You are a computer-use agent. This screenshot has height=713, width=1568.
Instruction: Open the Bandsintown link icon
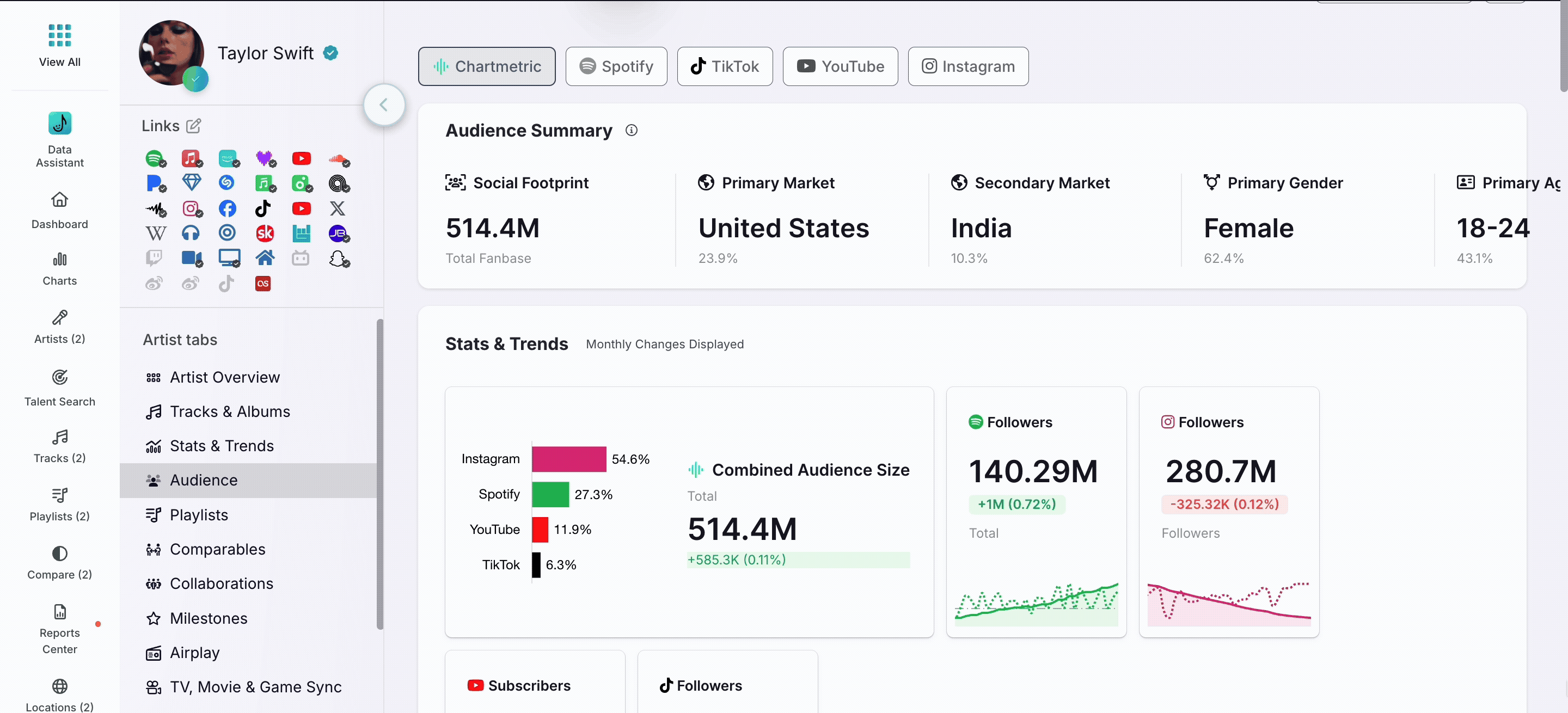[301, 233]
